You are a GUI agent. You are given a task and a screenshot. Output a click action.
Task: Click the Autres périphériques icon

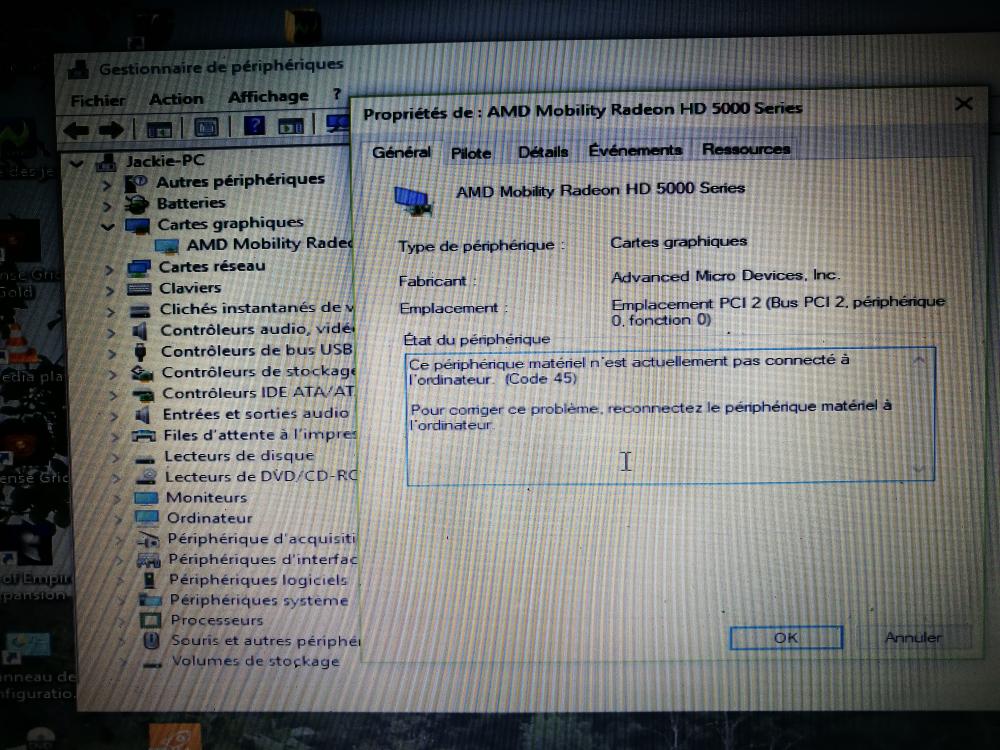tap(136, 184)
